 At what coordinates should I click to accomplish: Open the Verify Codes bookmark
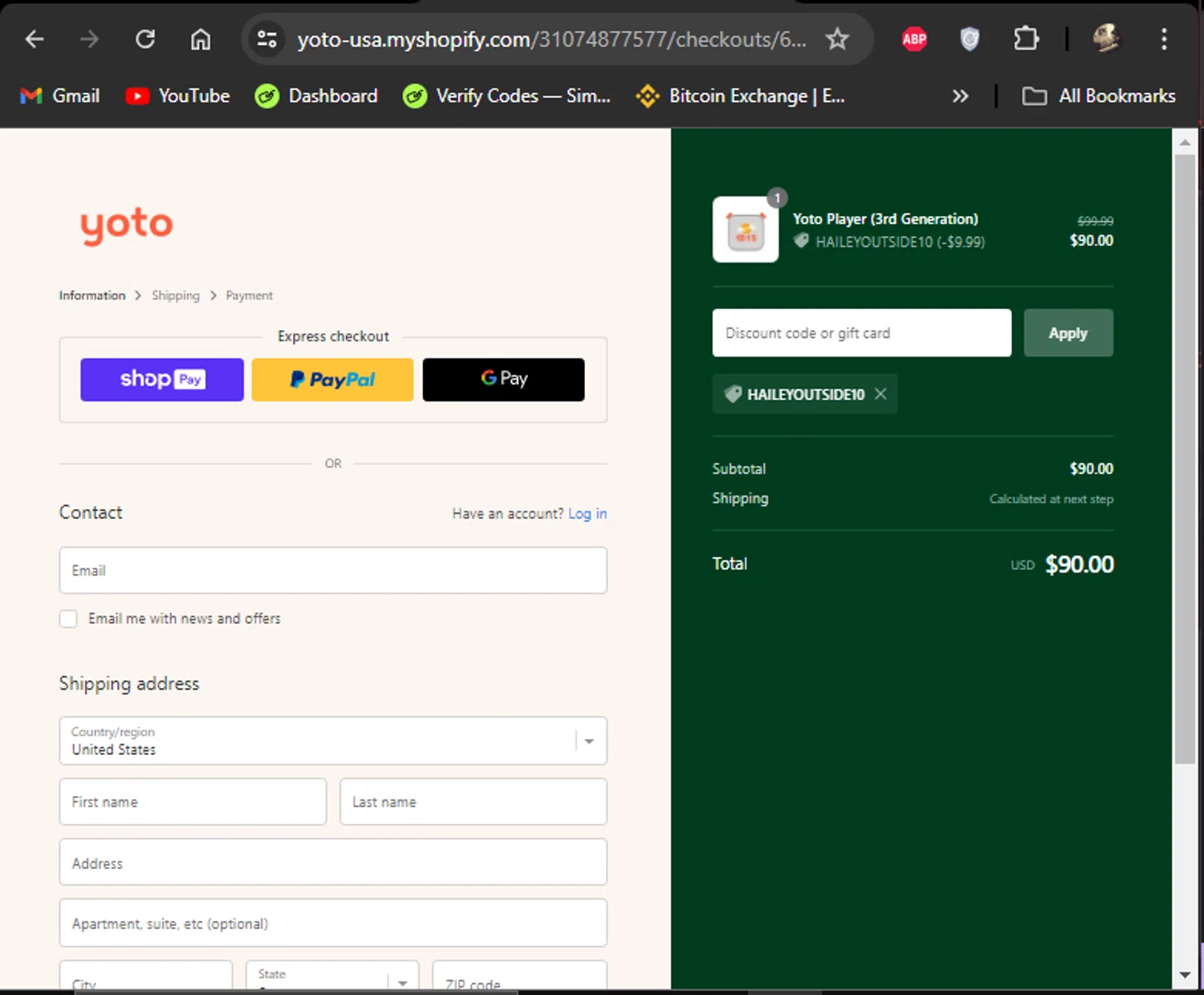pyautogui.click(x=506, y=96)
